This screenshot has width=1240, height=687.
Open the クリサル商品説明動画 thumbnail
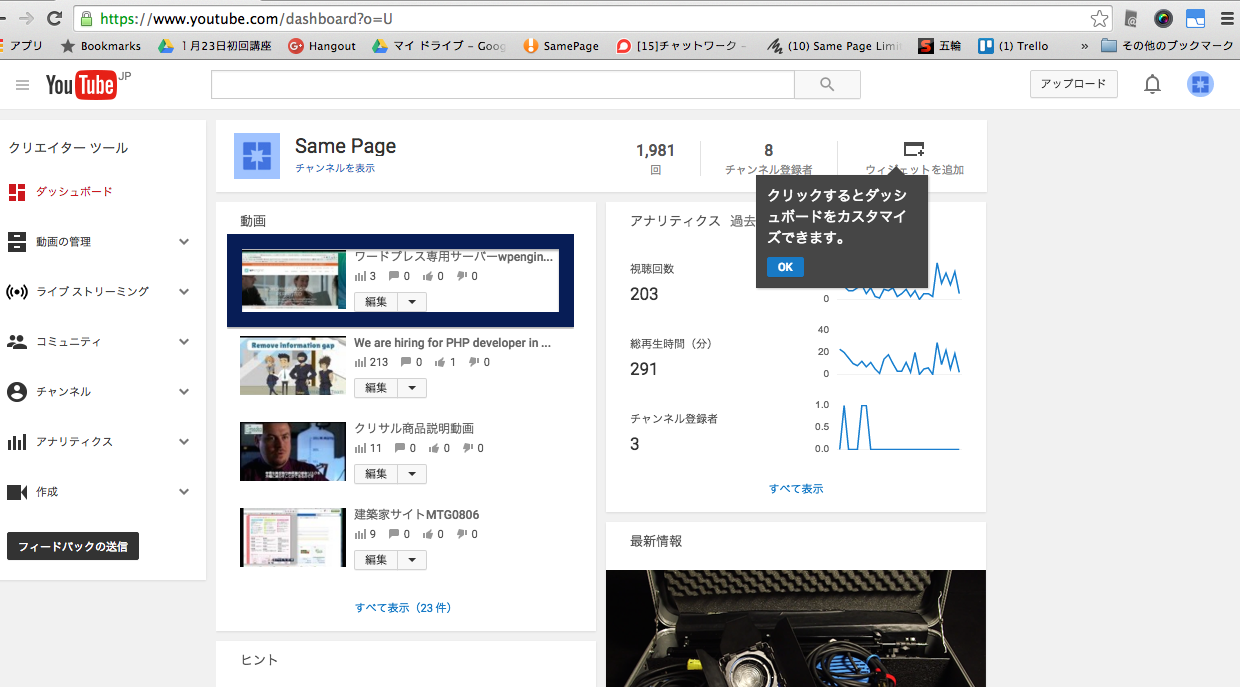(293, 452)
